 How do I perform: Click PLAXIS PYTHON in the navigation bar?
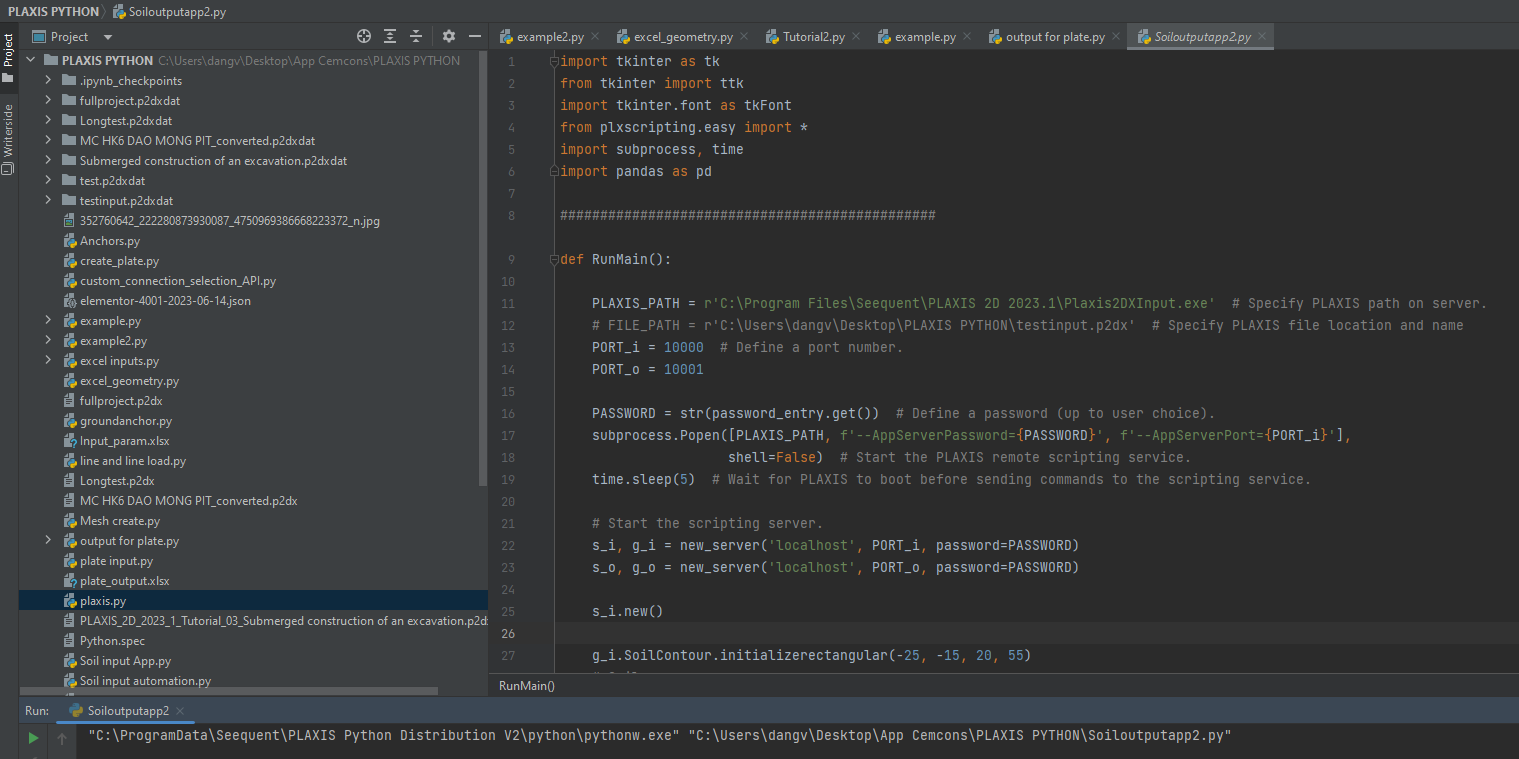point(53,11)
